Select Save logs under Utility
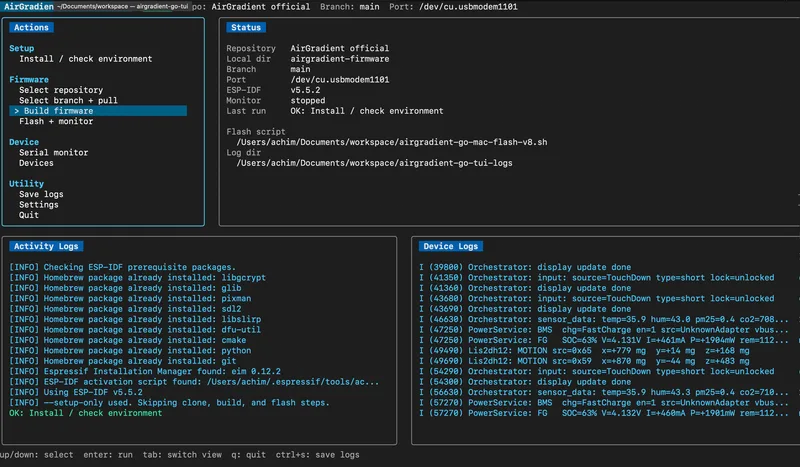This screenshot has width=800, height=467. (x=41, y=194)
